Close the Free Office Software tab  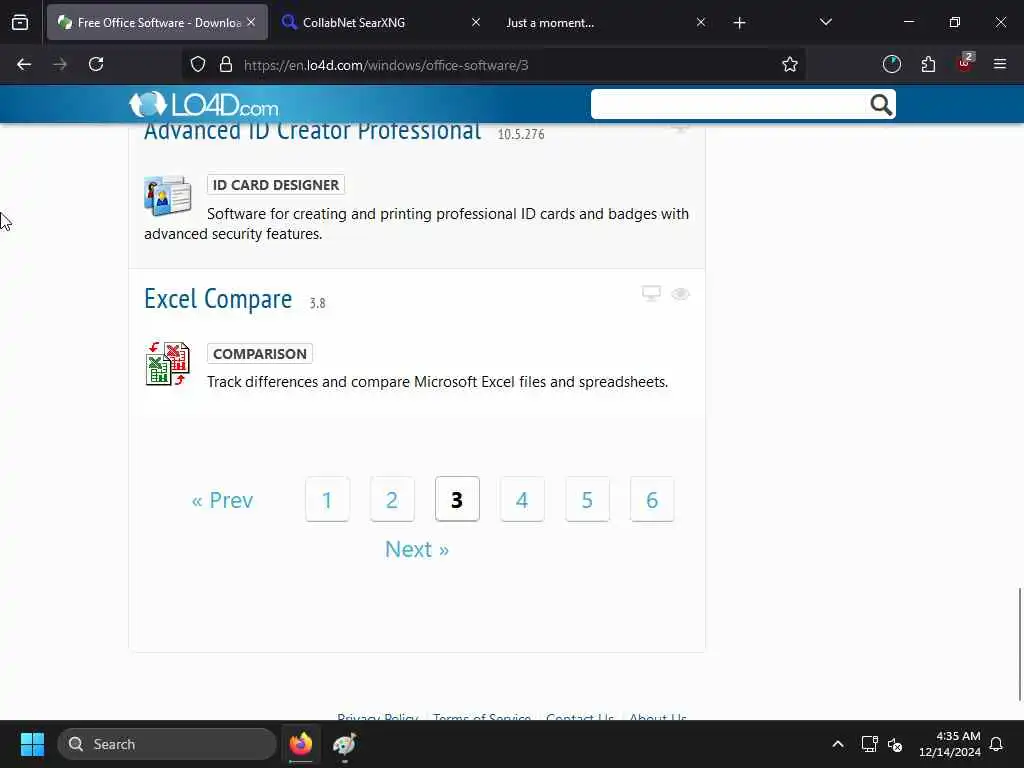coord(251,23)
